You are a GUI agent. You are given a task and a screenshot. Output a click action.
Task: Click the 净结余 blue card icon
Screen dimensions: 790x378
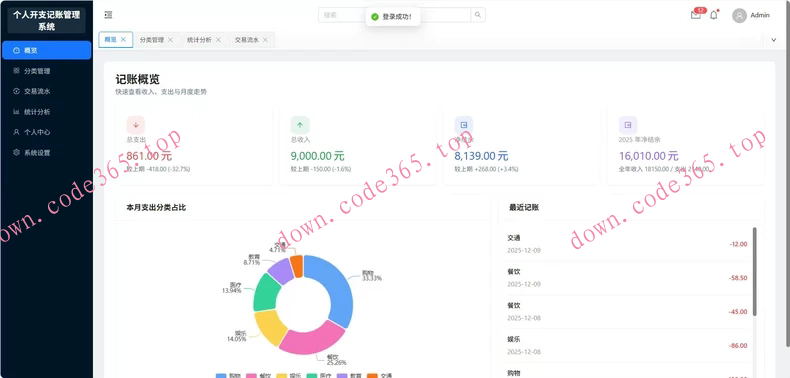(464, 125)
